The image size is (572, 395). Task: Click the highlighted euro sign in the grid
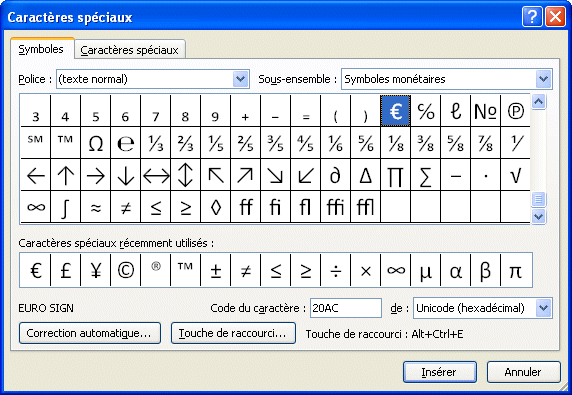point(395,111)
